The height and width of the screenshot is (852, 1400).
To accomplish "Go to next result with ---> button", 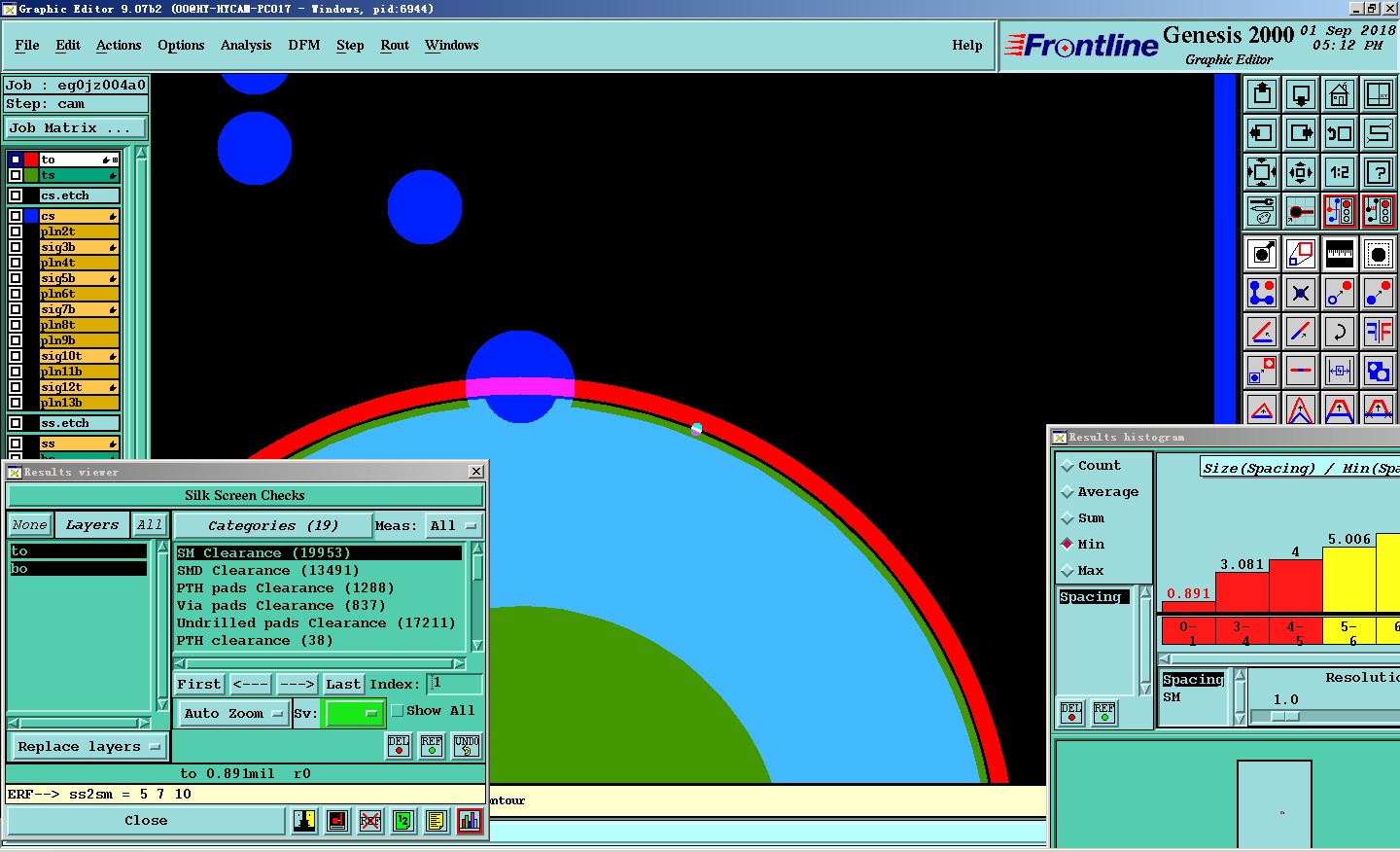I will [x=297, y=685].
